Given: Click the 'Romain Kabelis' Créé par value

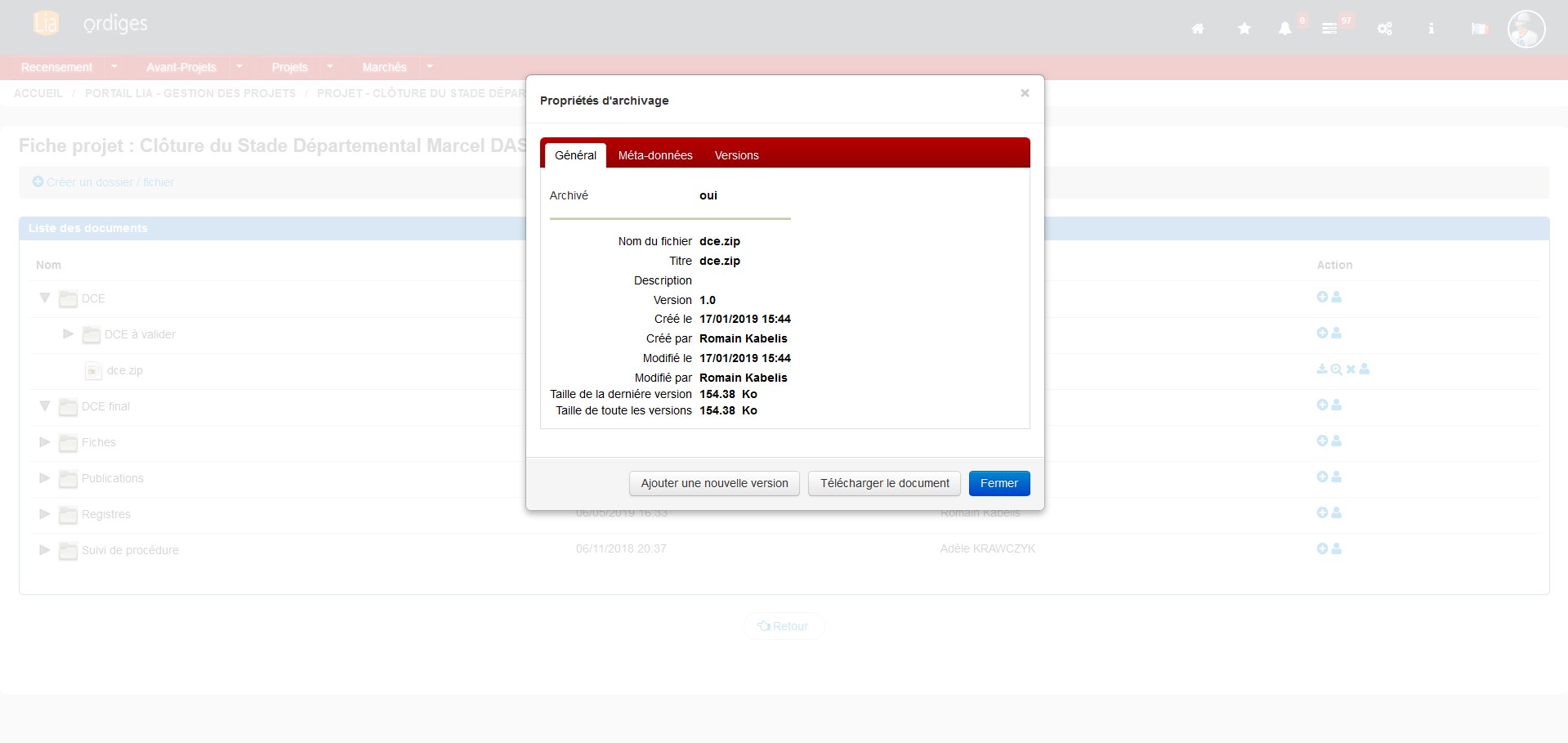Looking at the screenshot, I should coord(744,338).
